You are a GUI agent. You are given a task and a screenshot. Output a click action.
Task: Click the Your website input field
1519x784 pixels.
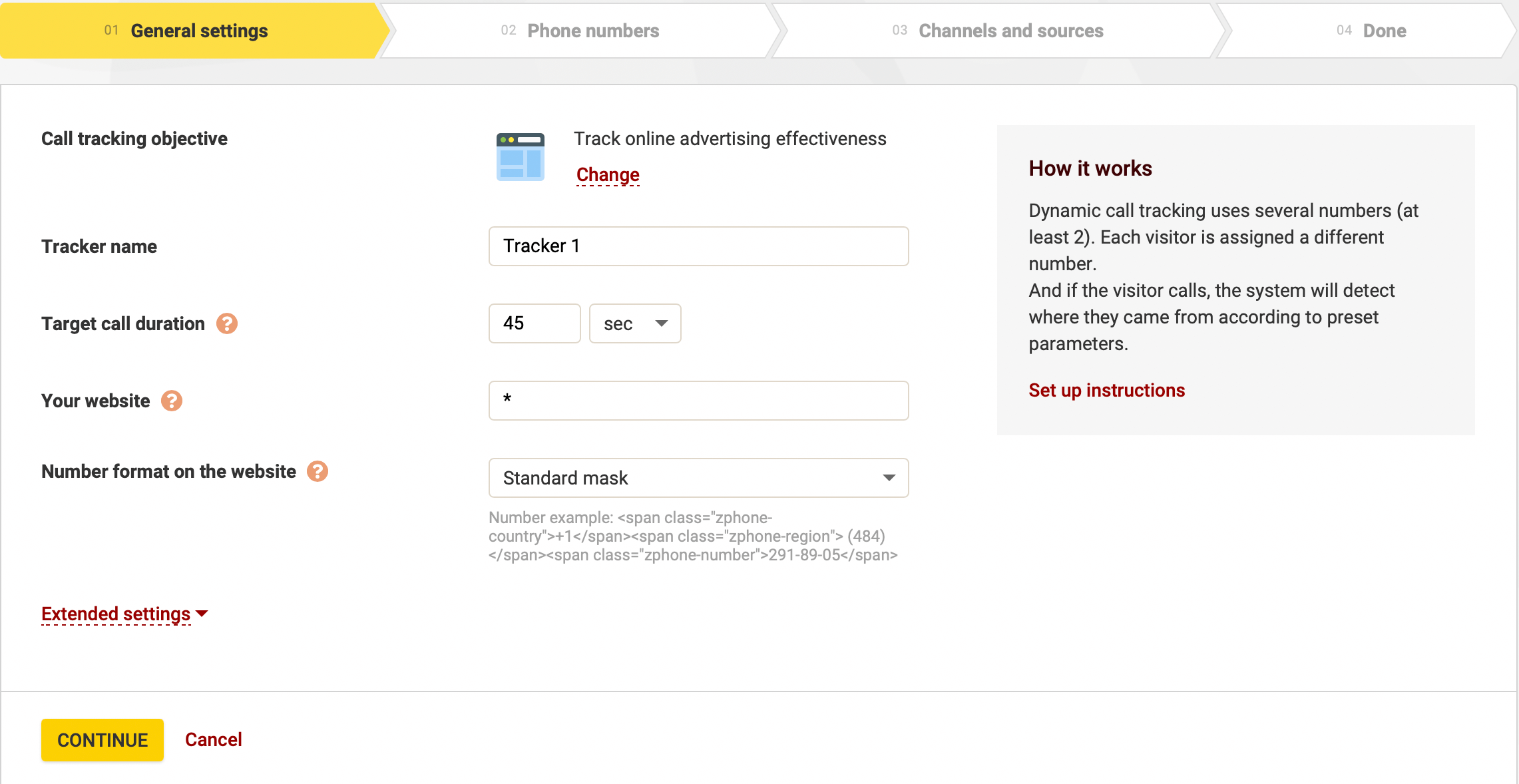pos(698,401)
